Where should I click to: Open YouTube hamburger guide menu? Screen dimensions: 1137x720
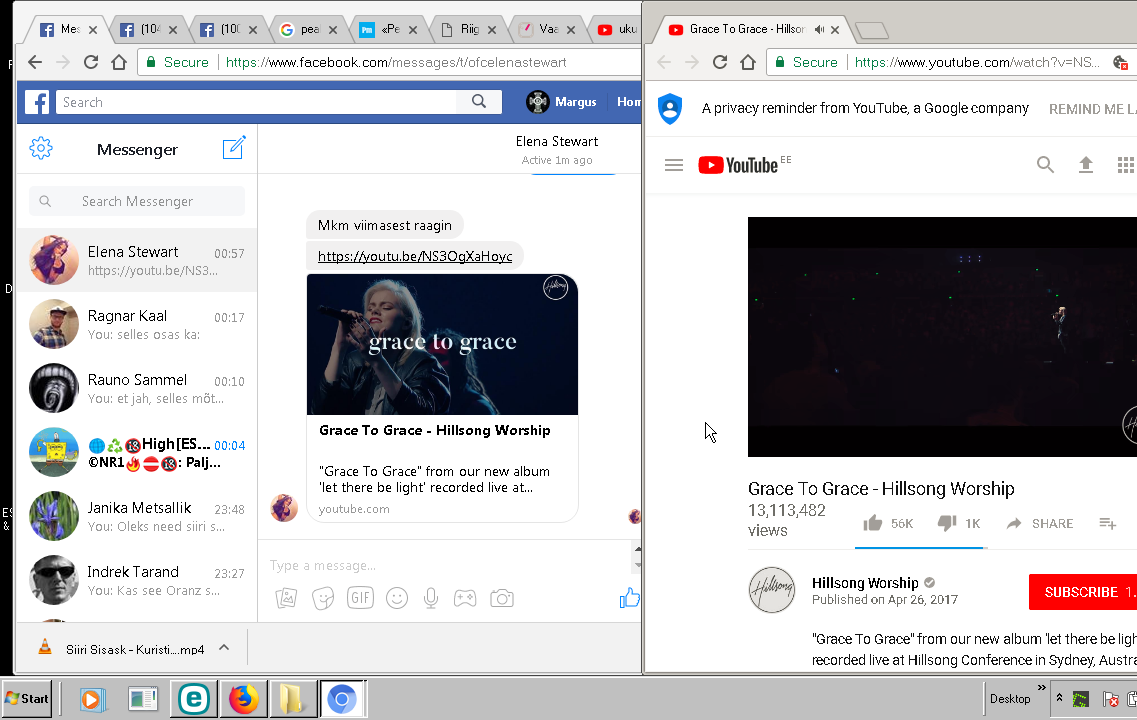674,165
